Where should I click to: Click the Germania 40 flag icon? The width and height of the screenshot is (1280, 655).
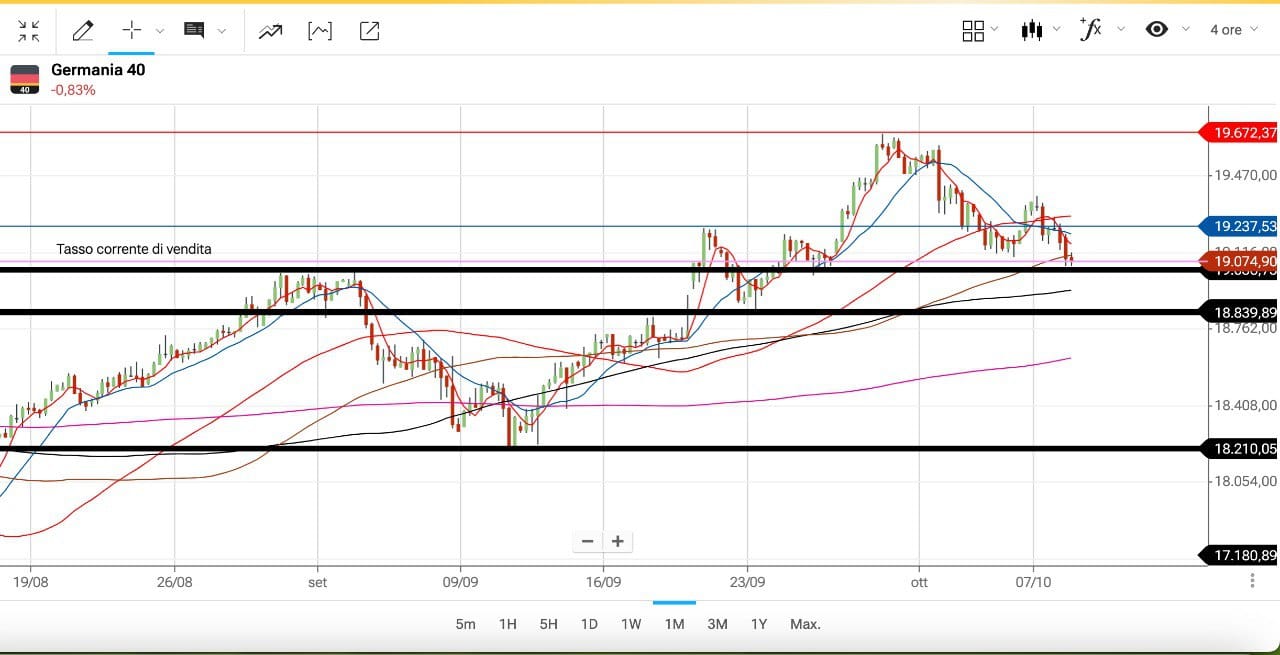(x=25, y=79)
